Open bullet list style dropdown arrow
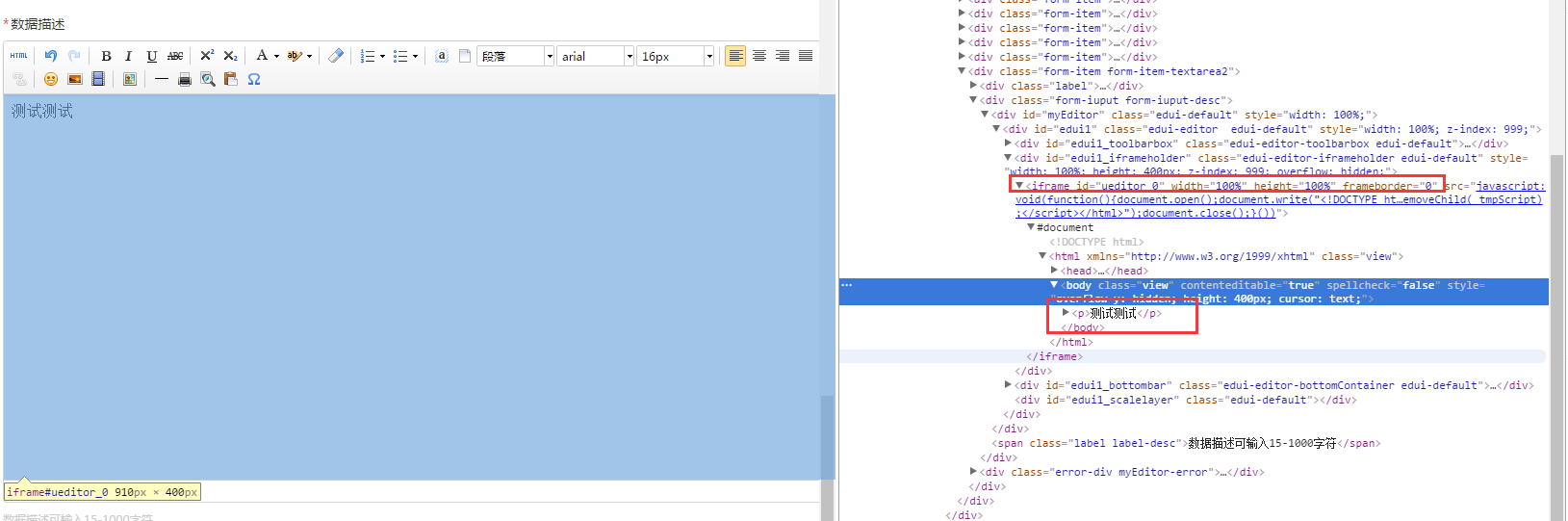Viewport: 1568px width, 521px height. pos(415,56)
